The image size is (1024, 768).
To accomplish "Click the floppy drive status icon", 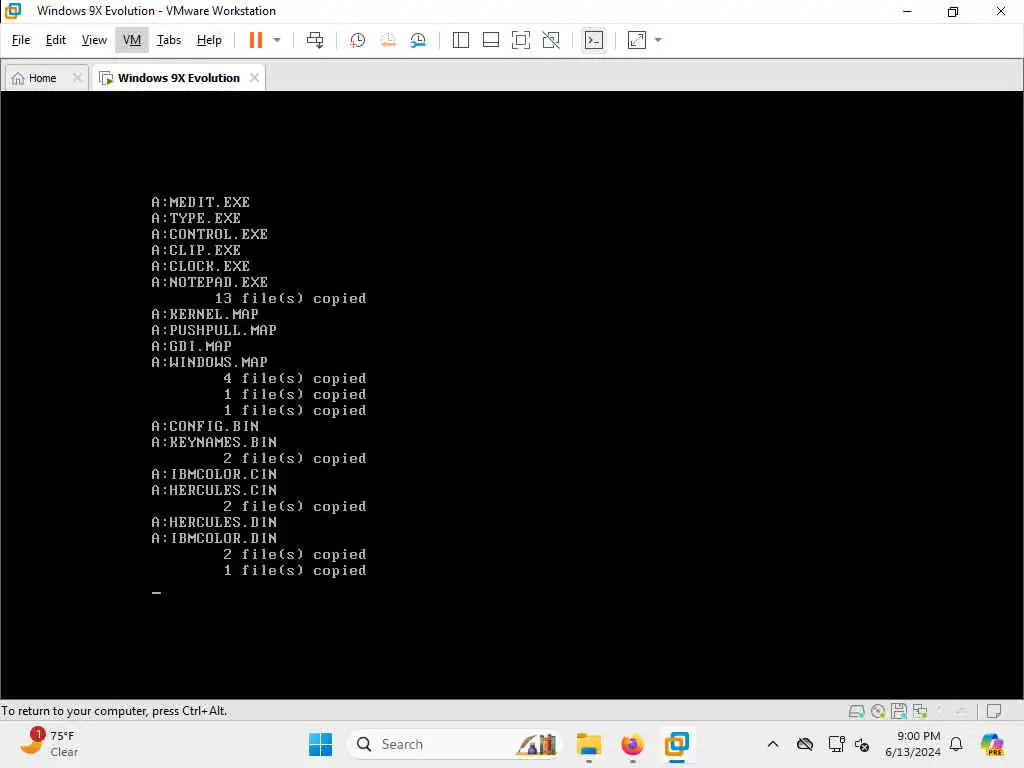I will tap(899, 711).
